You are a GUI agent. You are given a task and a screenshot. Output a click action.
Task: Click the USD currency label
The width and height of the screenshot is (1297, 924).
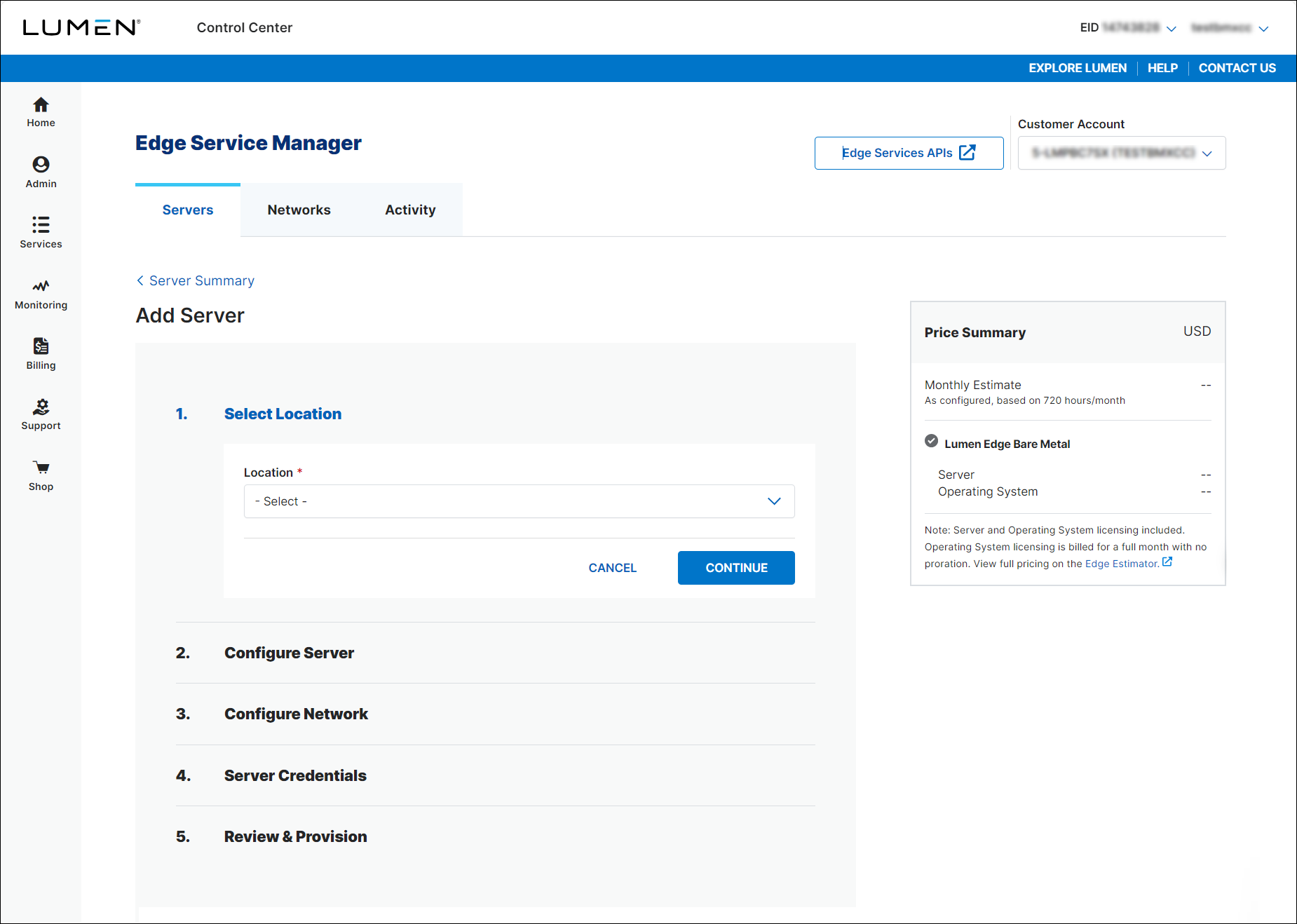1197,331
